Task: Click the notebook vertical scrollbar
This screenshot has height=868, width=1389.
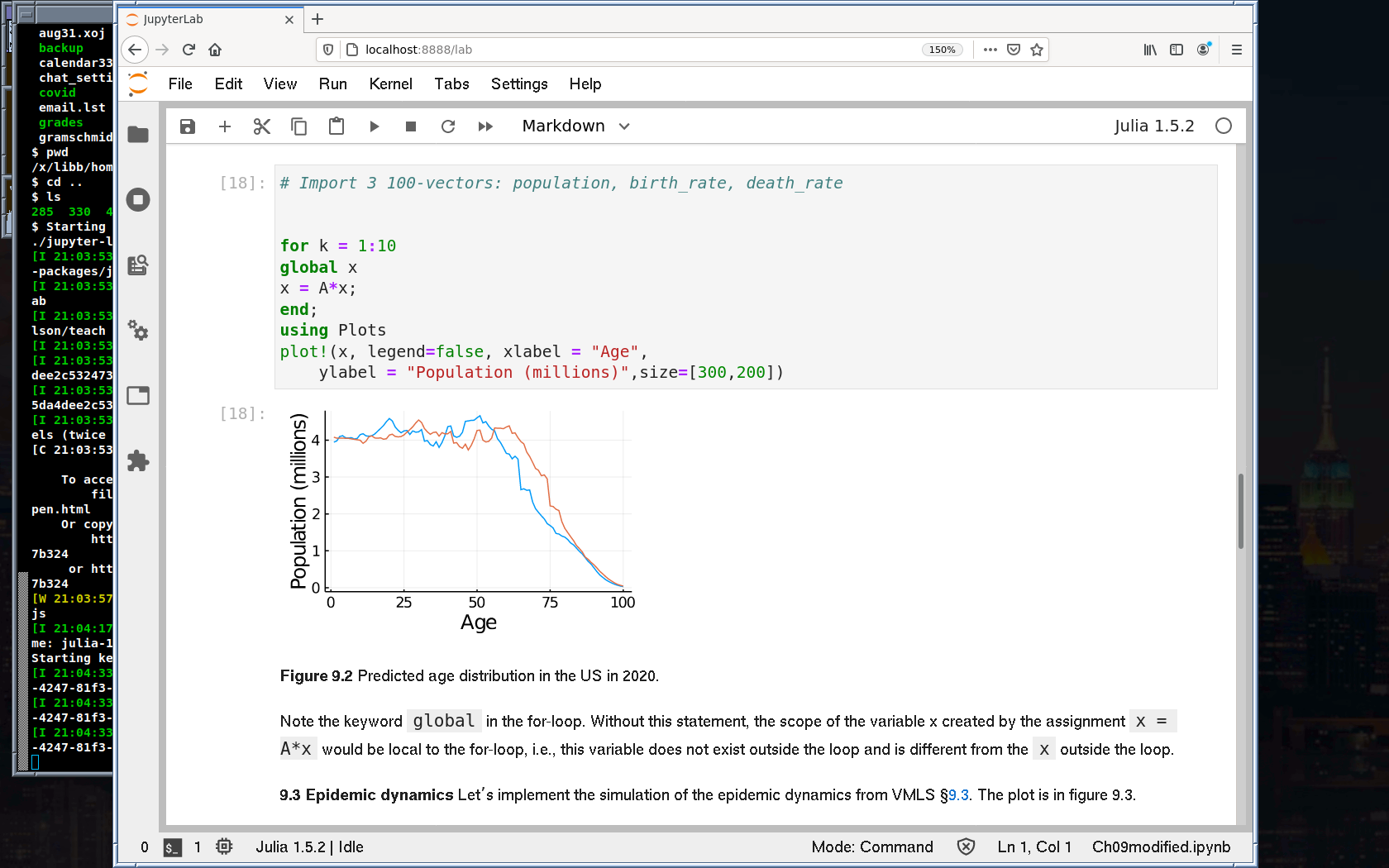Action: pos(1241,511)
